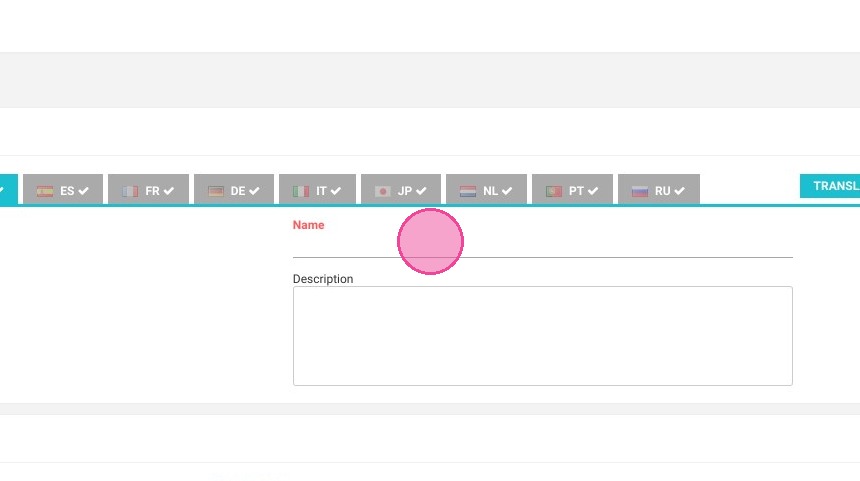Click the checkmark on the NL tab

[x=507, y=191]
